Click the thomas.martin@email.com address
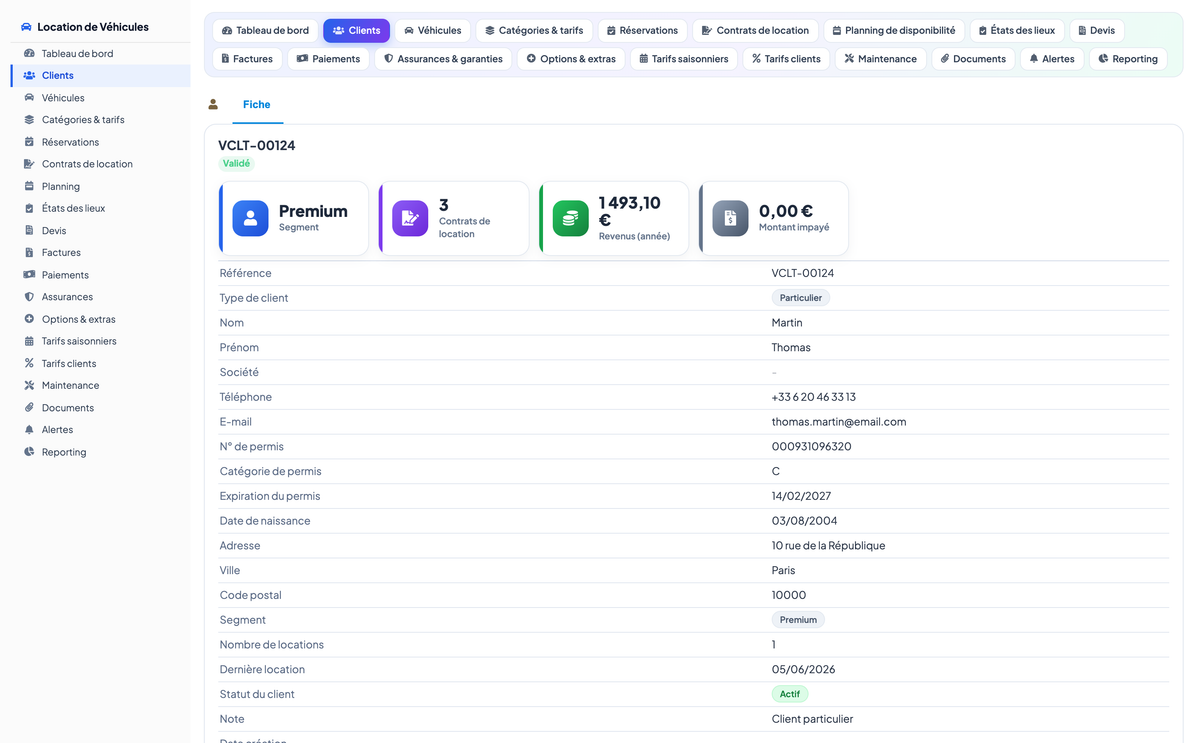The image size is (1200, 743). pyautogui.click(x=838, y=422)
